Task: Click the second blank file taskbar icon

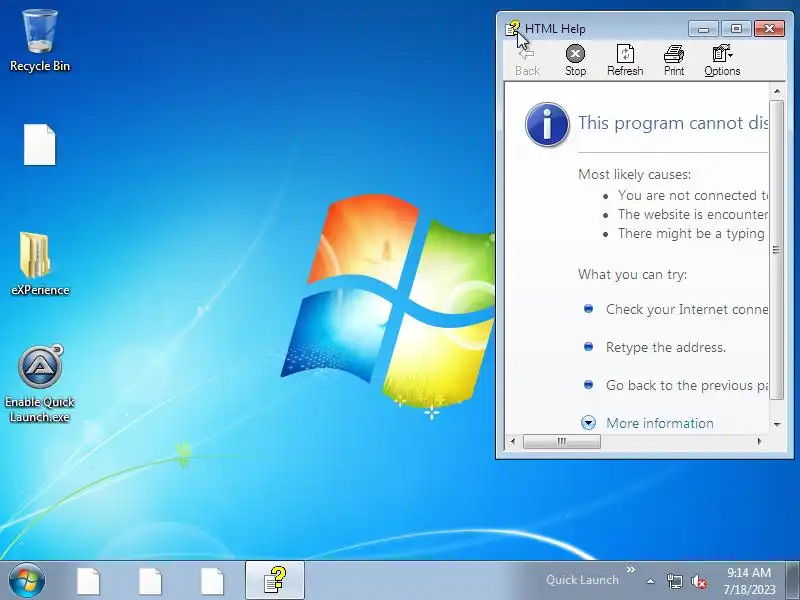Action: 151,581
